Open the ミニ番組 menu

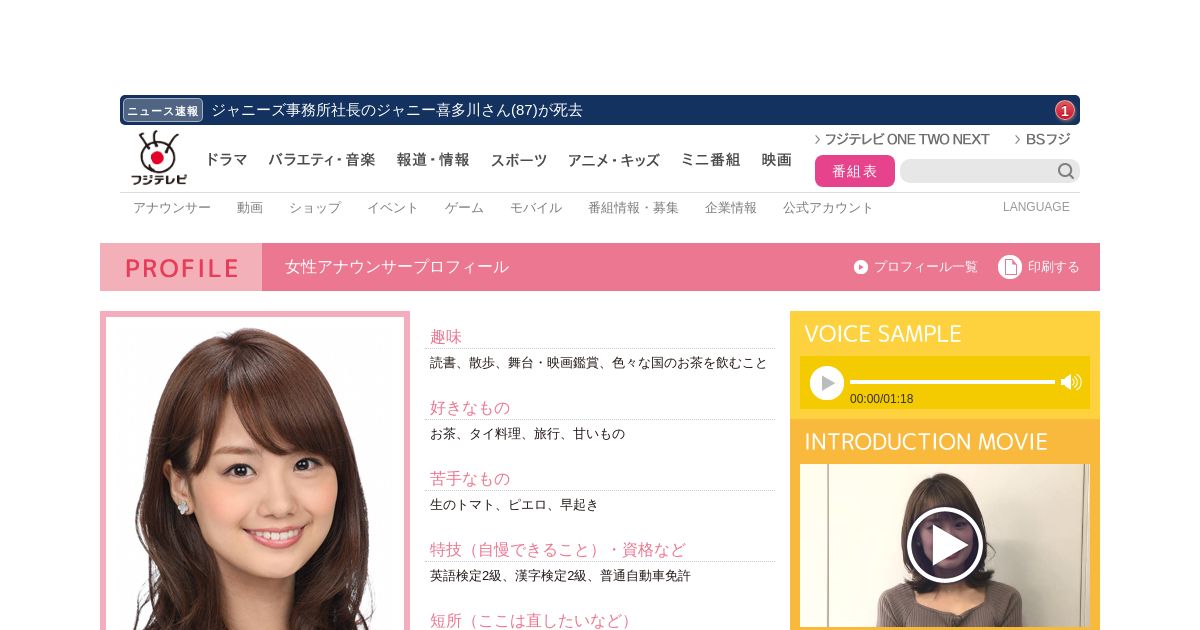[711, 160]
